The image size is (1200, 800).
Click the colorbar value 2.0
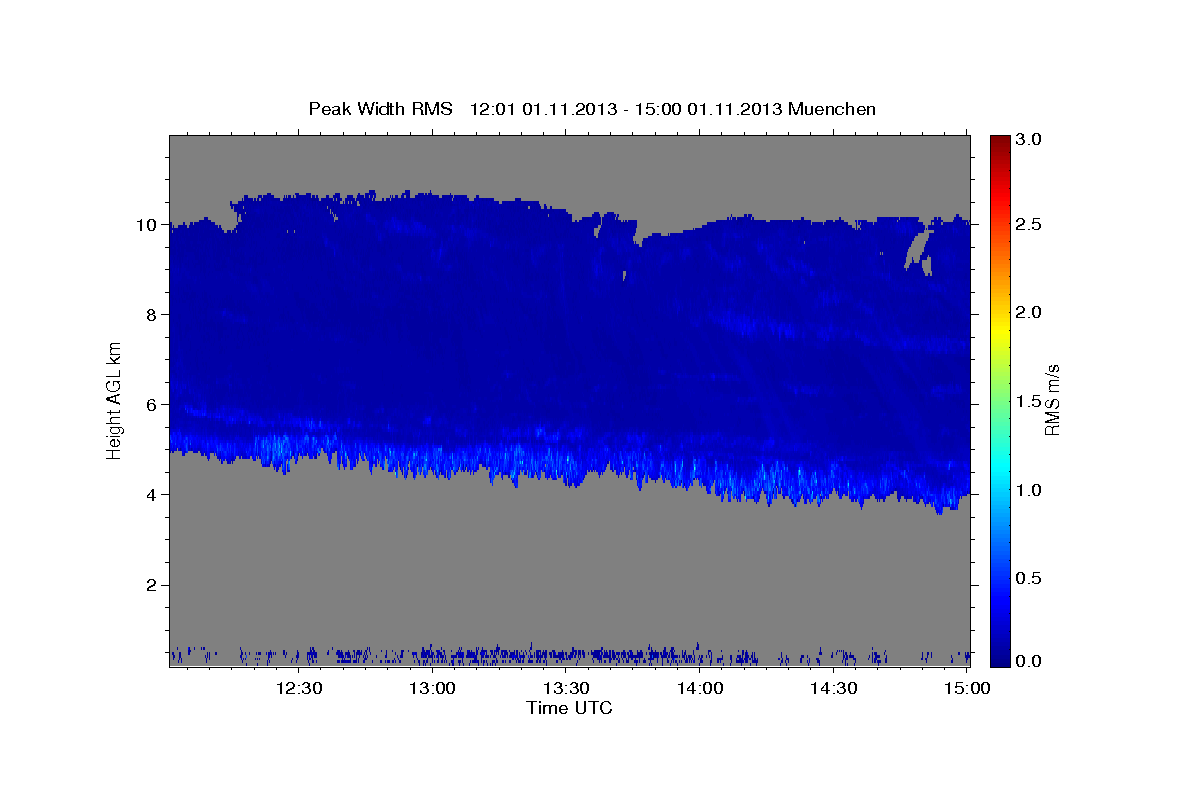click(x=1029, y=312)
